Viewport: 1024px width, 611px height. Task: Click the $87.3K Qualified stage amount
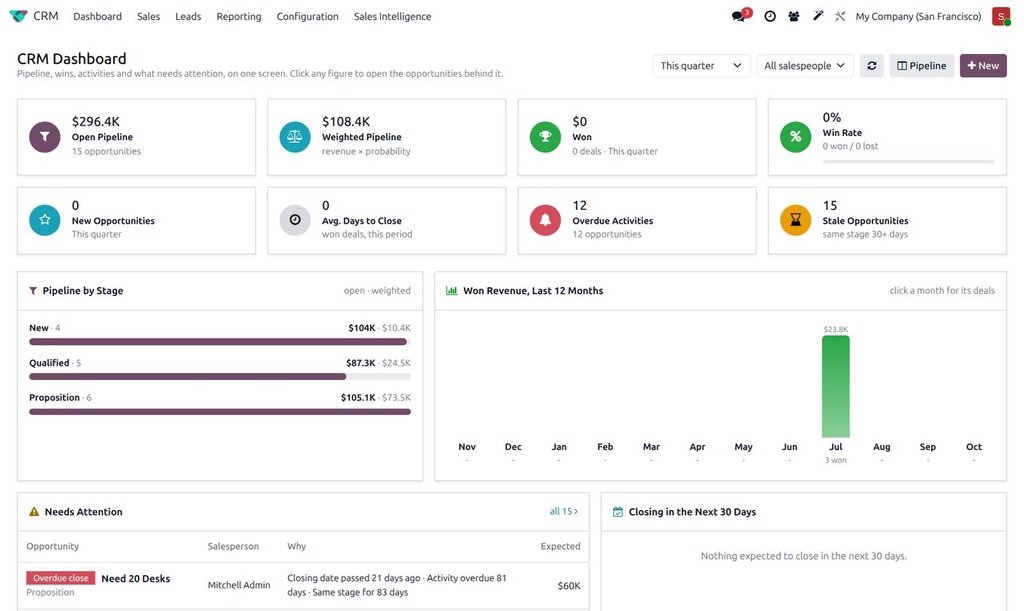(360, 363)
